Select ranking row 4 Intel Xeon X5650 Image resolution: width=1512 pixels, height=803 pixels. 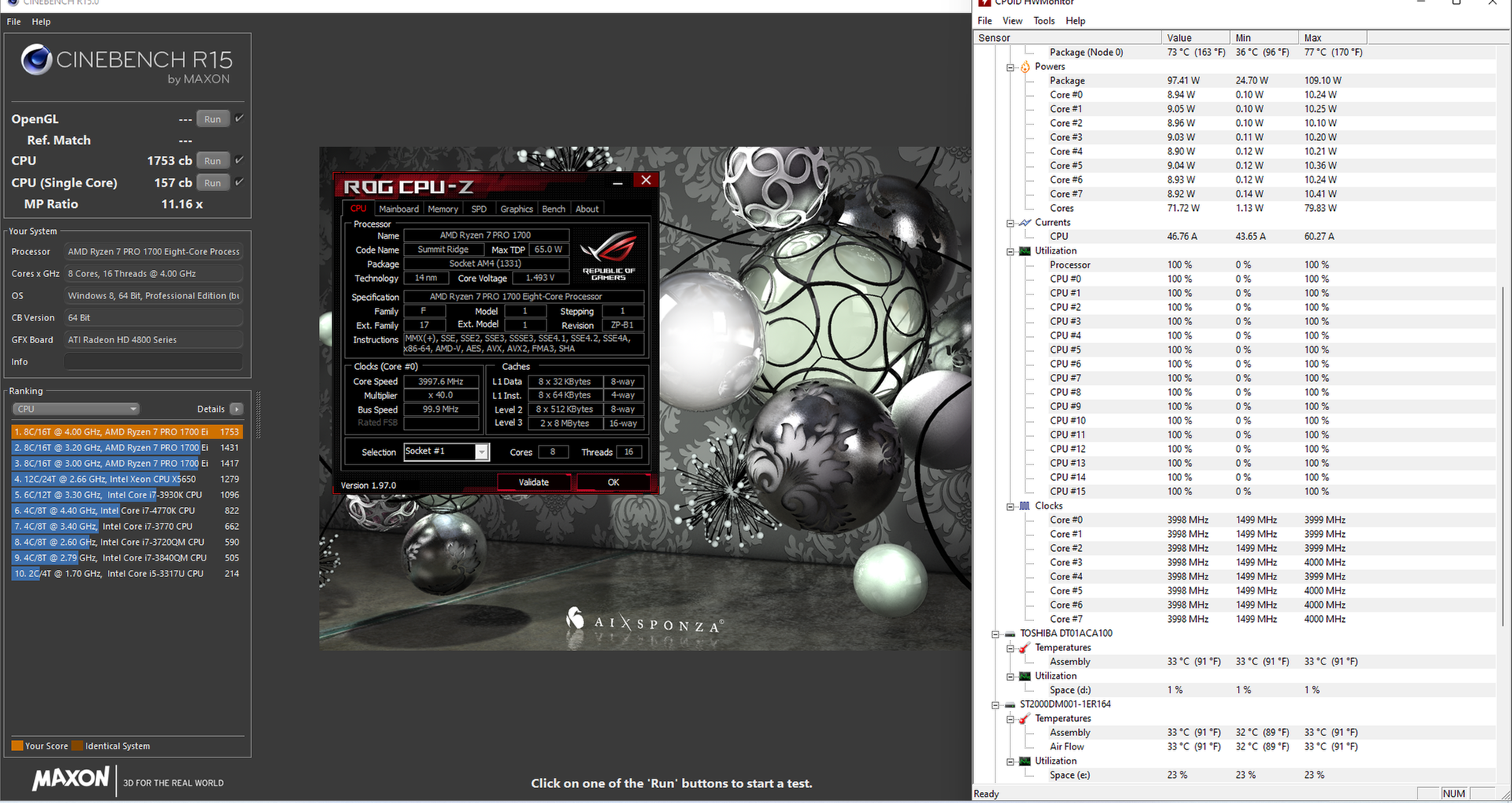pyautogui.click(x=127, y=479)
